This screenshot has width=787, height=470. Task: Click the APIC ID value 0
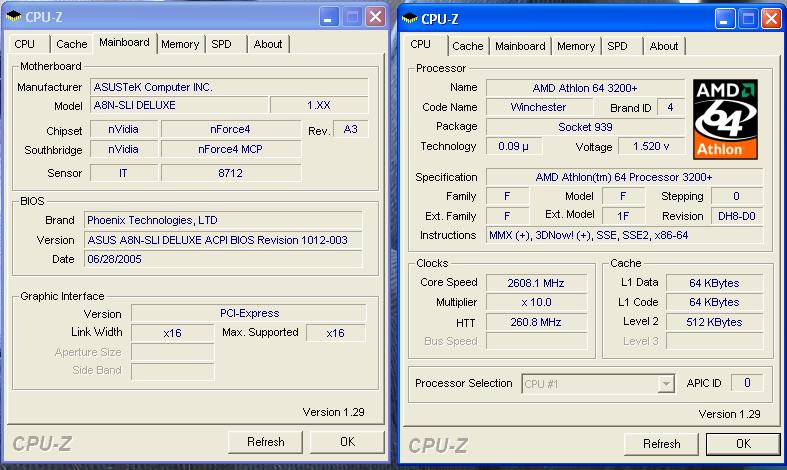[747, 383]
